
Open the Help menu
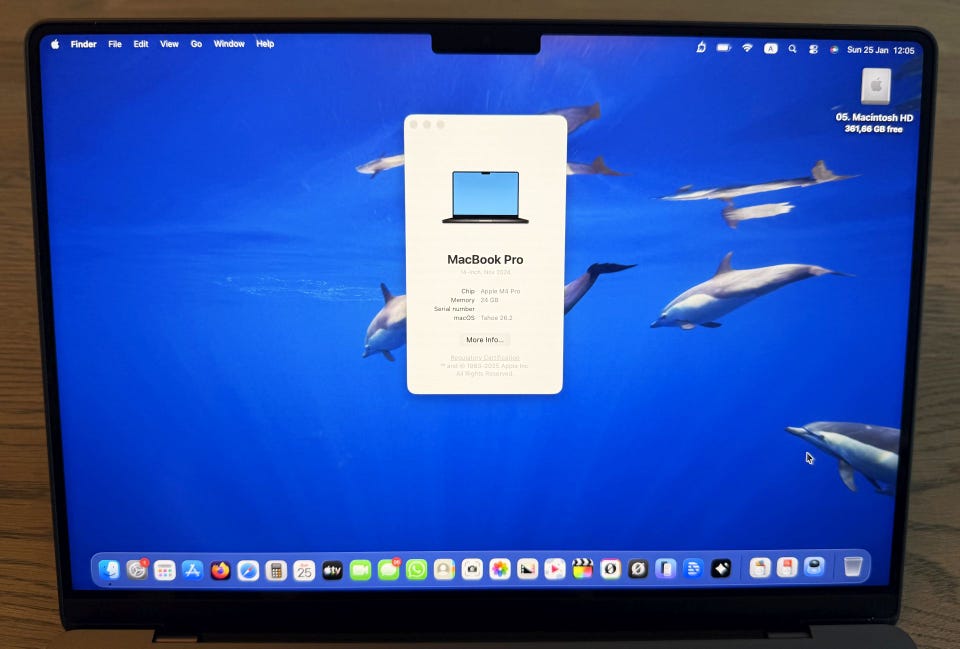click(265, 44)
